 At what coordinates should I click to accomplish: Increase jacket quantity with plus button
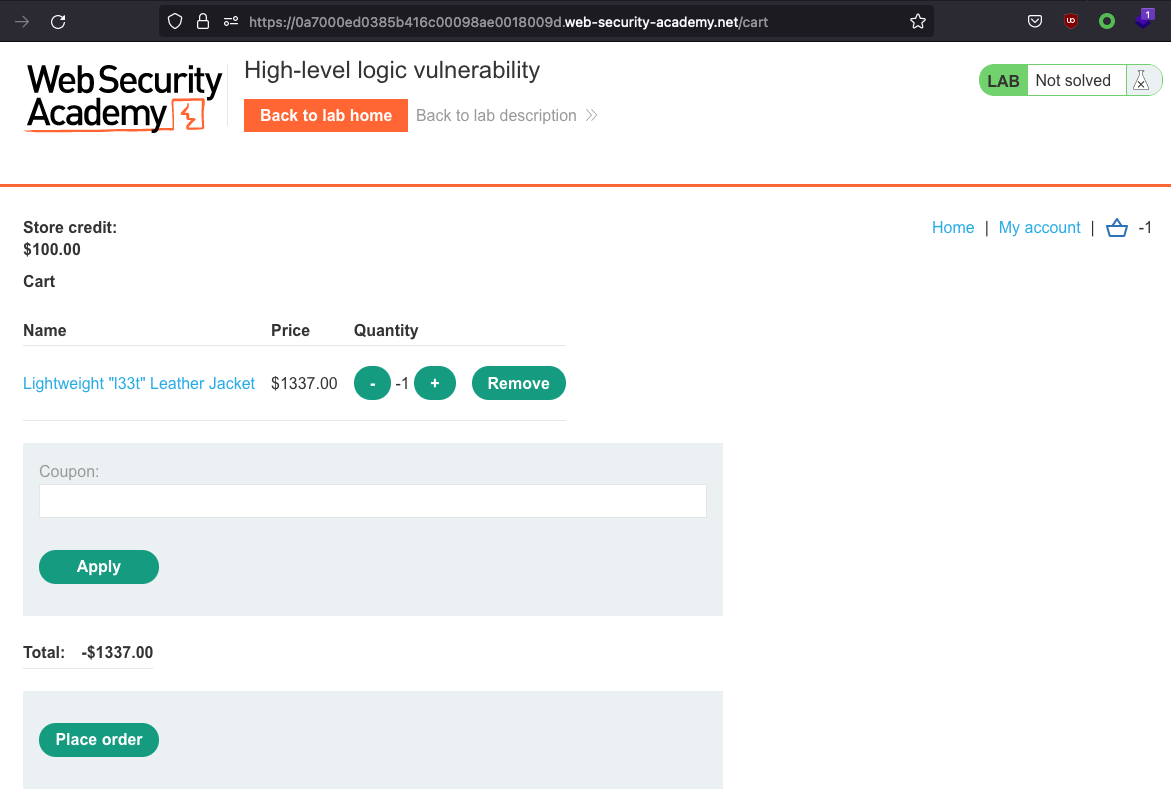pos(435,383)
